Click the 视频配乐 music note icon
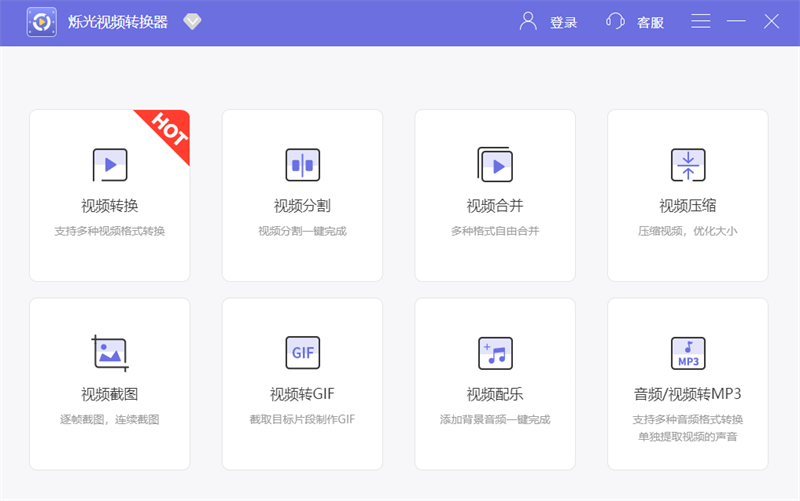 pyautogui.click(x=495, y=352)
